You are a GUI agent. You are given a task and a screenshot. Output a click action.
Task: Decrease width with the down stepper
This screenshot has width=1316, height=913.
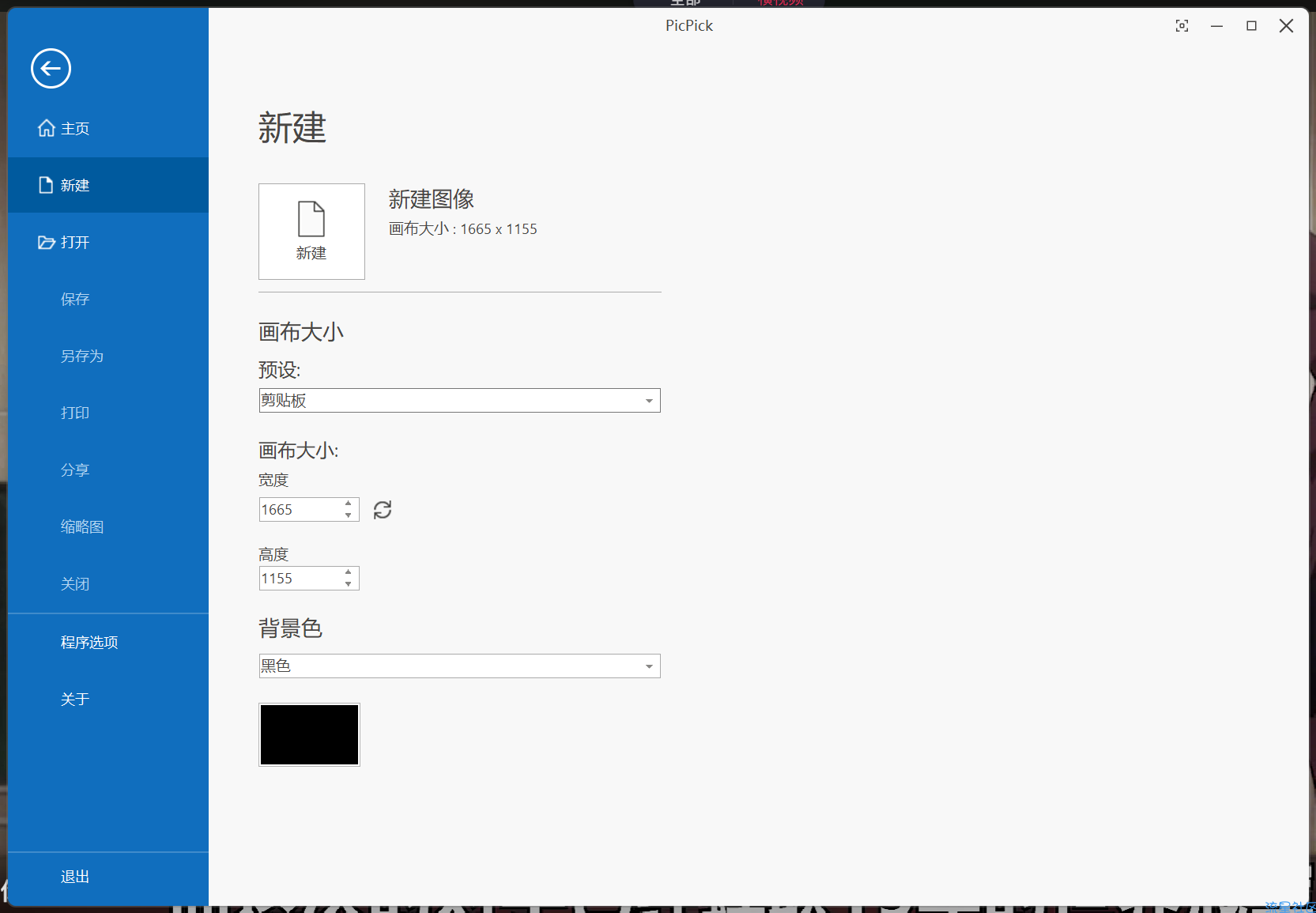pos(349,515)
